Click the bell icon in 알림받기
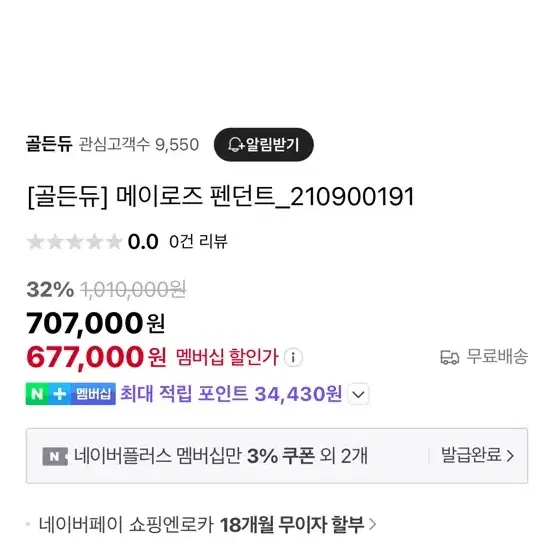 coord(235,145)
